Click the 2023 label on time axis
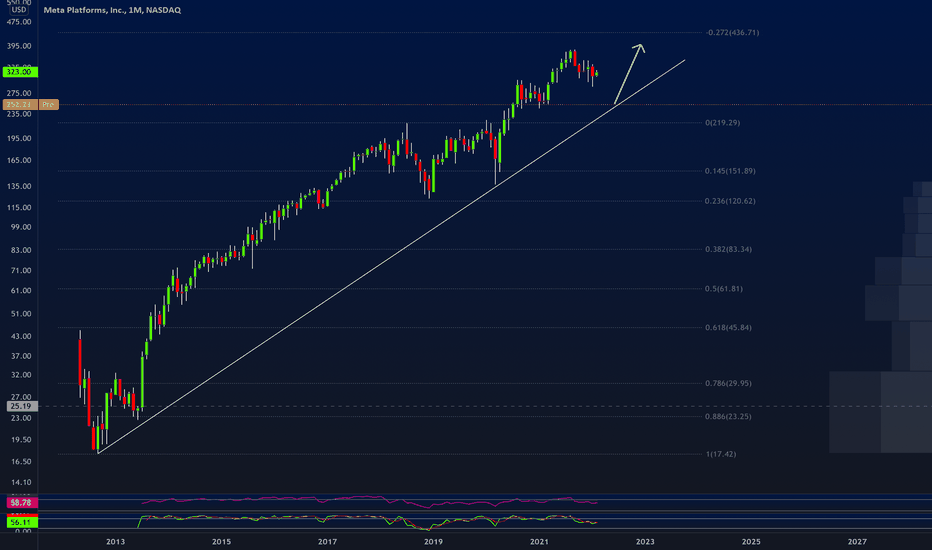932x550 pixels. [645, 542]
